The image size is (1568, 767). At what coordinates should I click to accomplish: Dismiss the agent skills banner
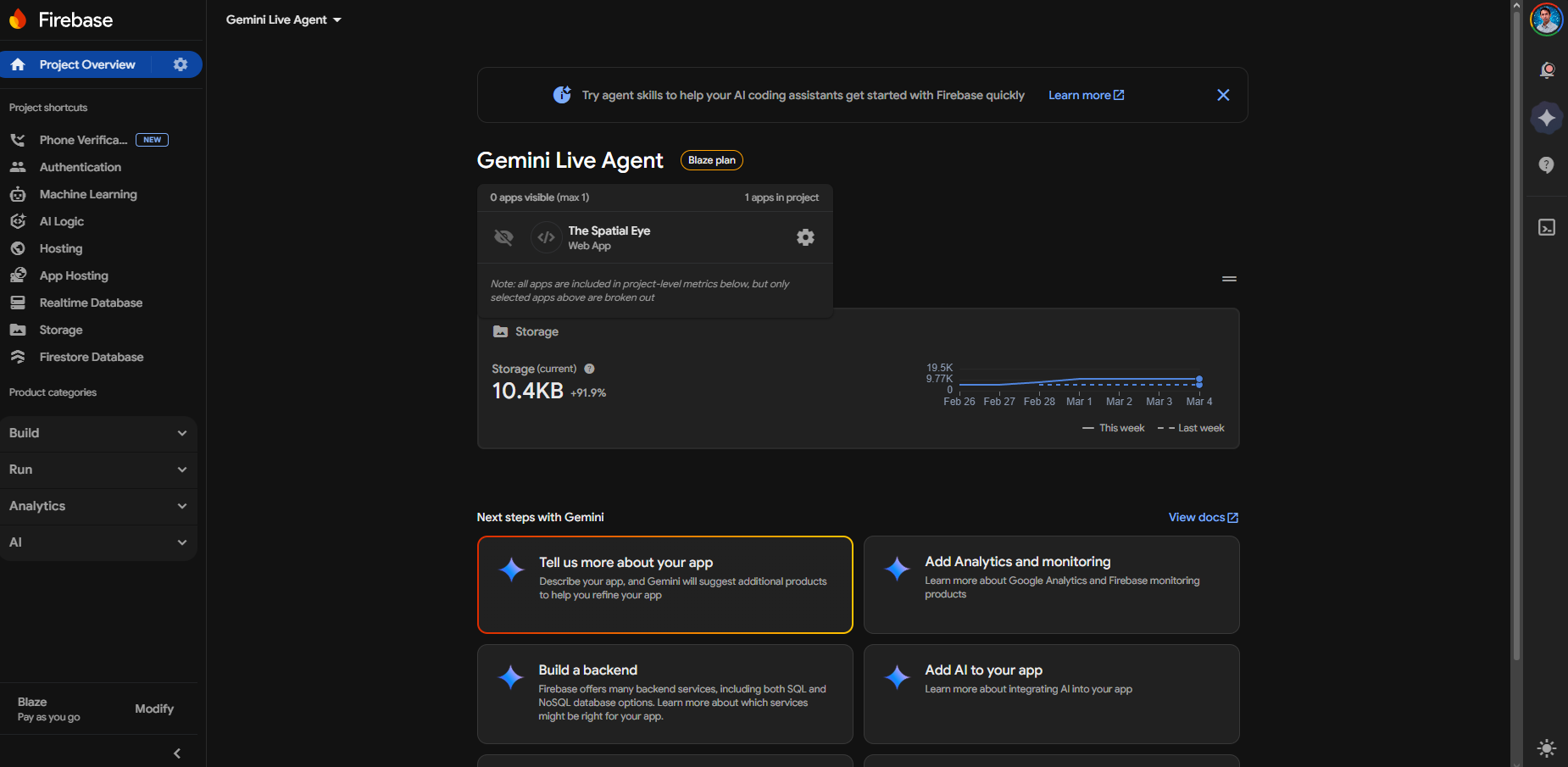point(1223,95)
